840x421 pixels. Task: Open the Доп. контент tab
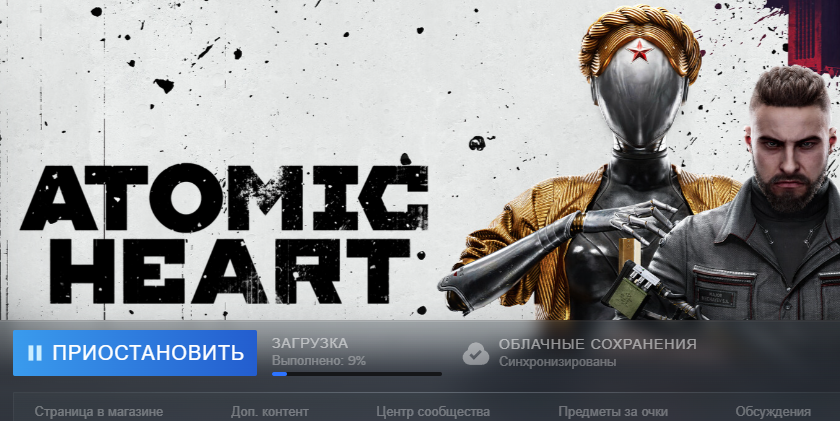[269, 412]
